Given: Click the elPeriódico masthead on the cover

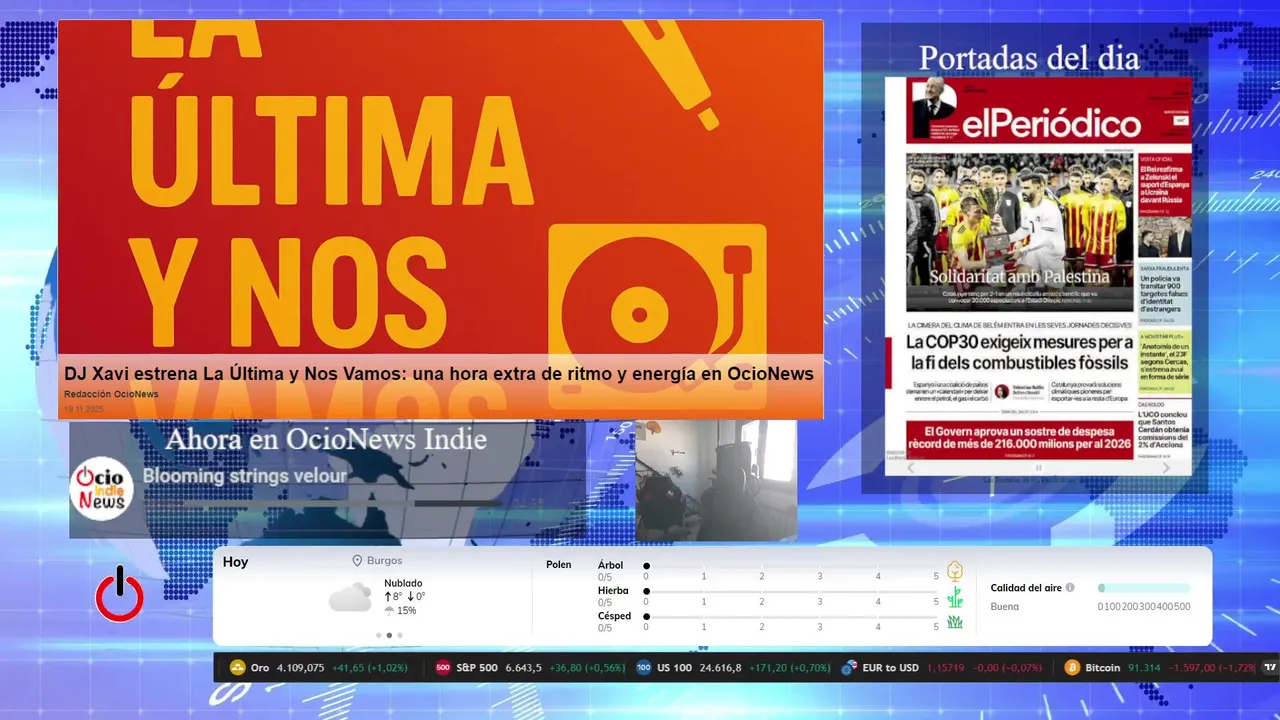Looking at the screenshot, I should [1051, 123].
